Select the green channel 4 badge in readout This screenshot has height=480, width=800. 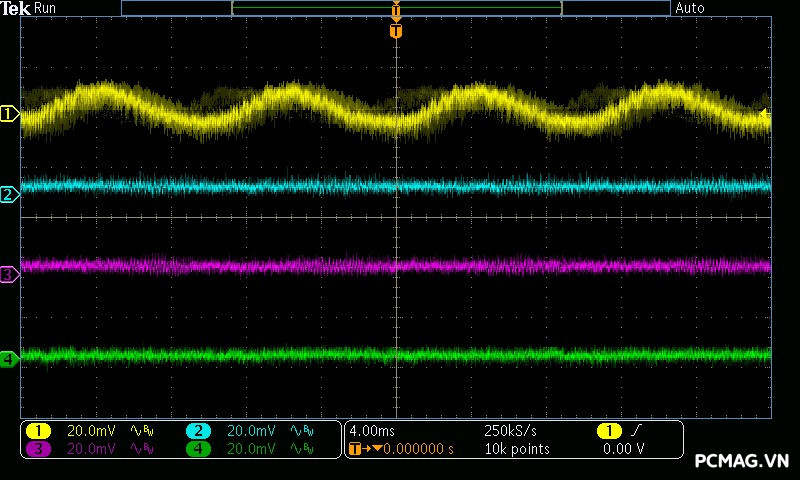[x=198, y=449]
